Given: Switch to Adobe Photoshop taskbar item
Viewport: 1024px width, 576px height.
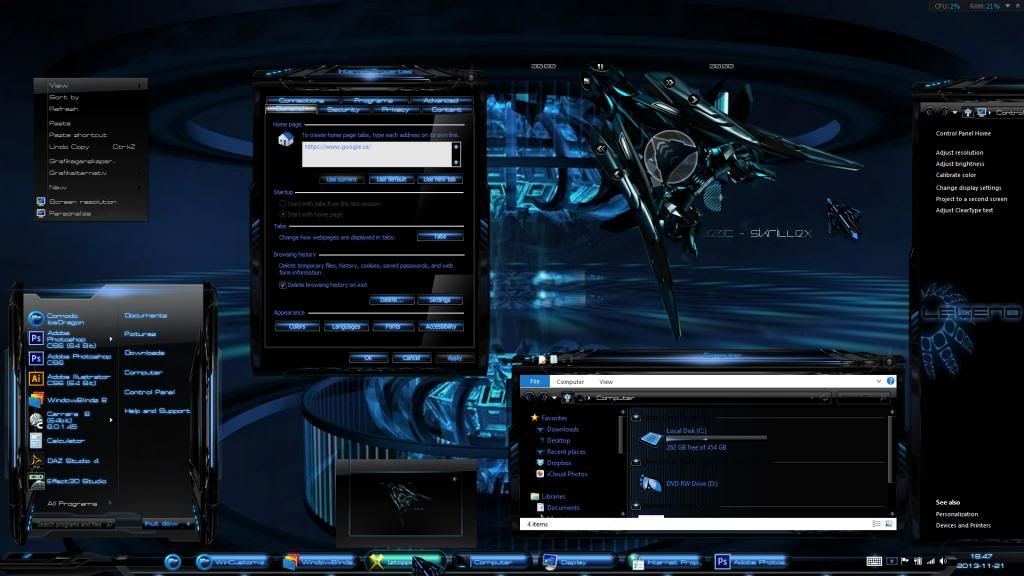Looking at the screenshot, I should pyautogui.click(x=750, y=562).
